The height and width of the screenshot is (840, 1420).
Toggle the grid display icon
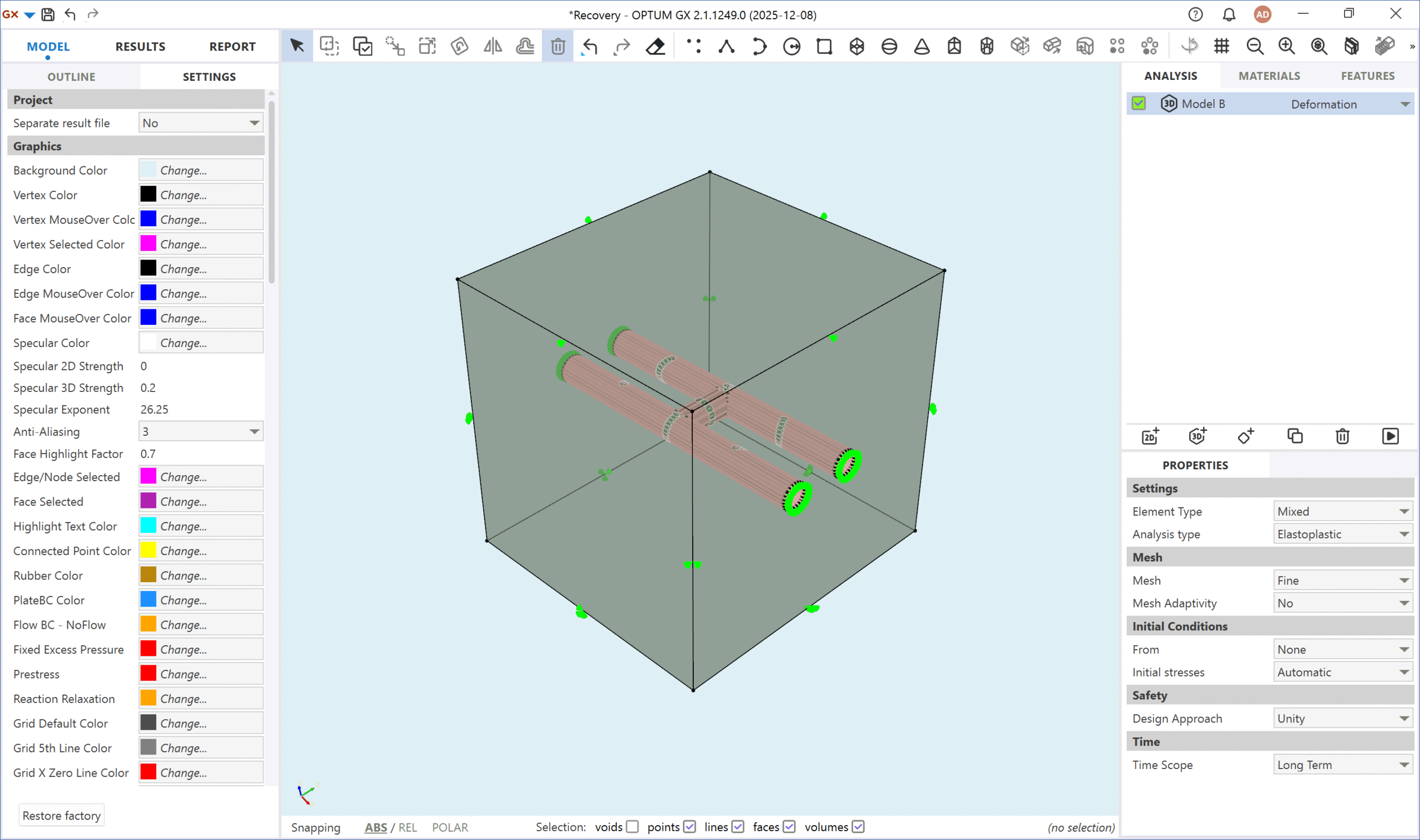point(1221,47)
